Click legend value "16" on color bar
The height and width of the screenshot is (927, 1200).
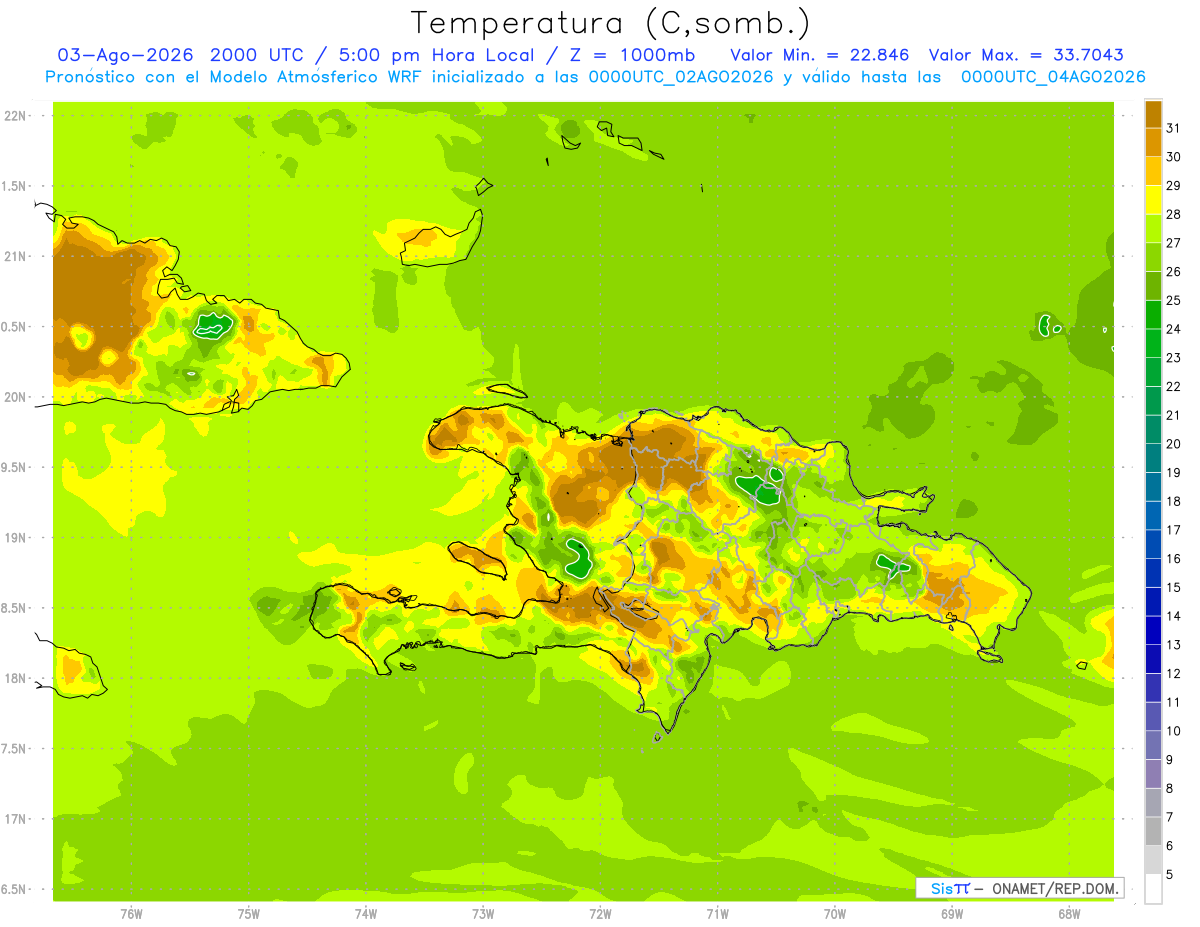pyautogui.click(x=1174, y=559)
